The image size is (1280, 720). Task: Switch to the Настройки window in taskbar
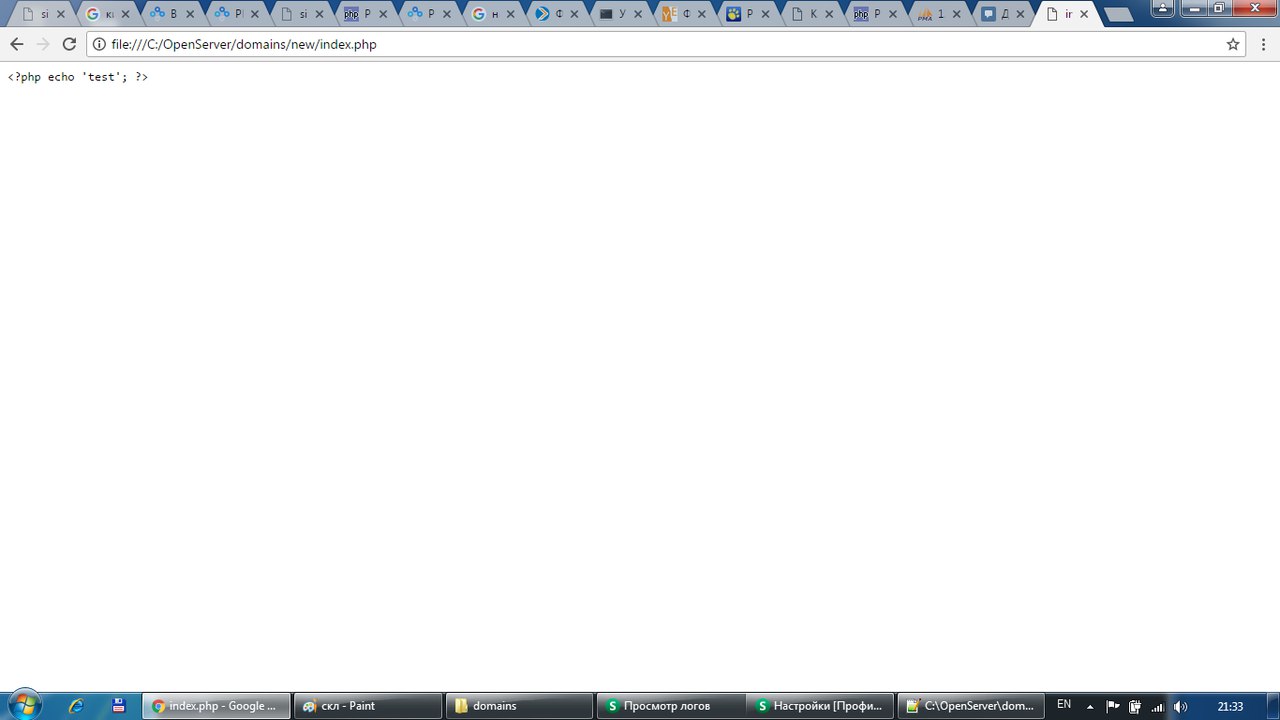tap(822, 706)
